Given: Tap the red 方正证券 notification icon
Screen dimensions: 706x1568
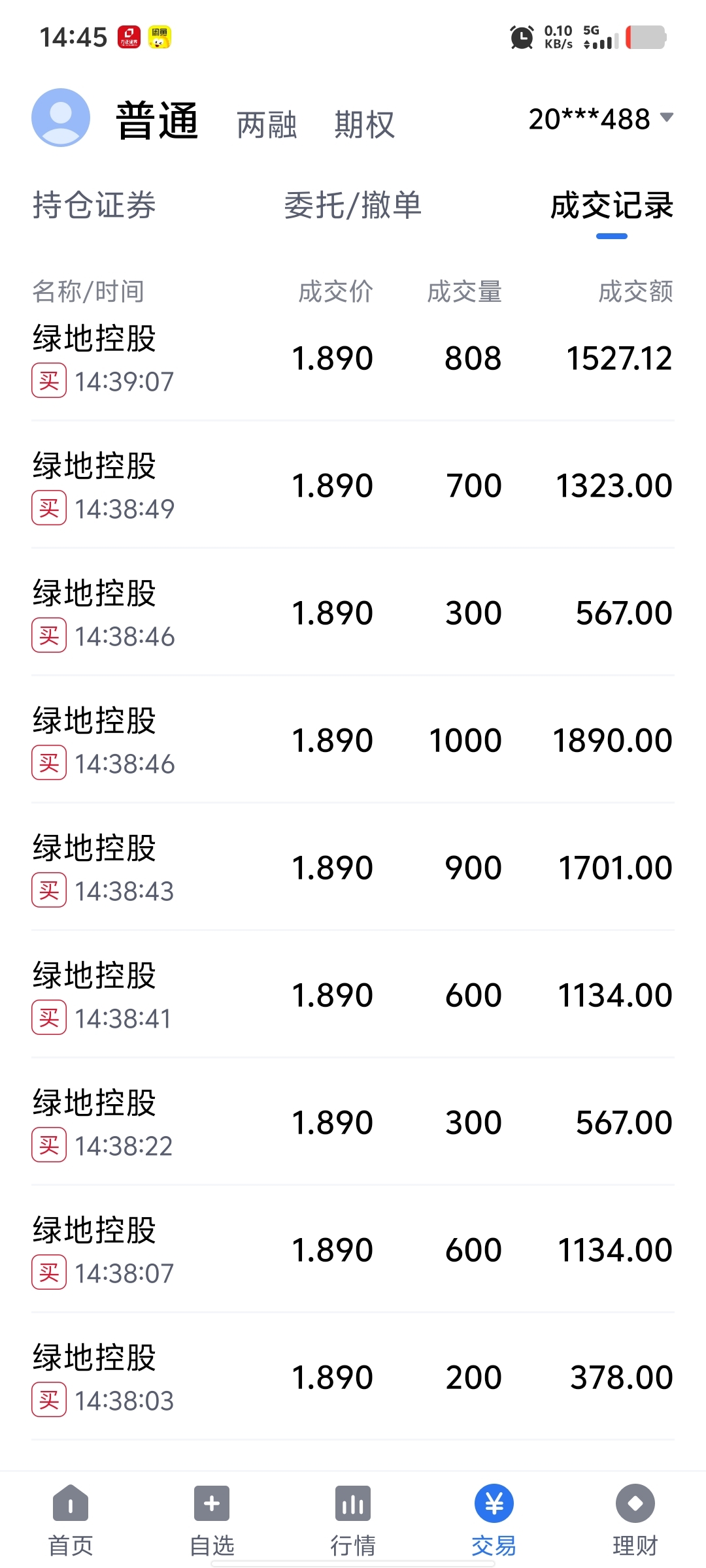Looking at the screenshot, I should click(129, 37).
